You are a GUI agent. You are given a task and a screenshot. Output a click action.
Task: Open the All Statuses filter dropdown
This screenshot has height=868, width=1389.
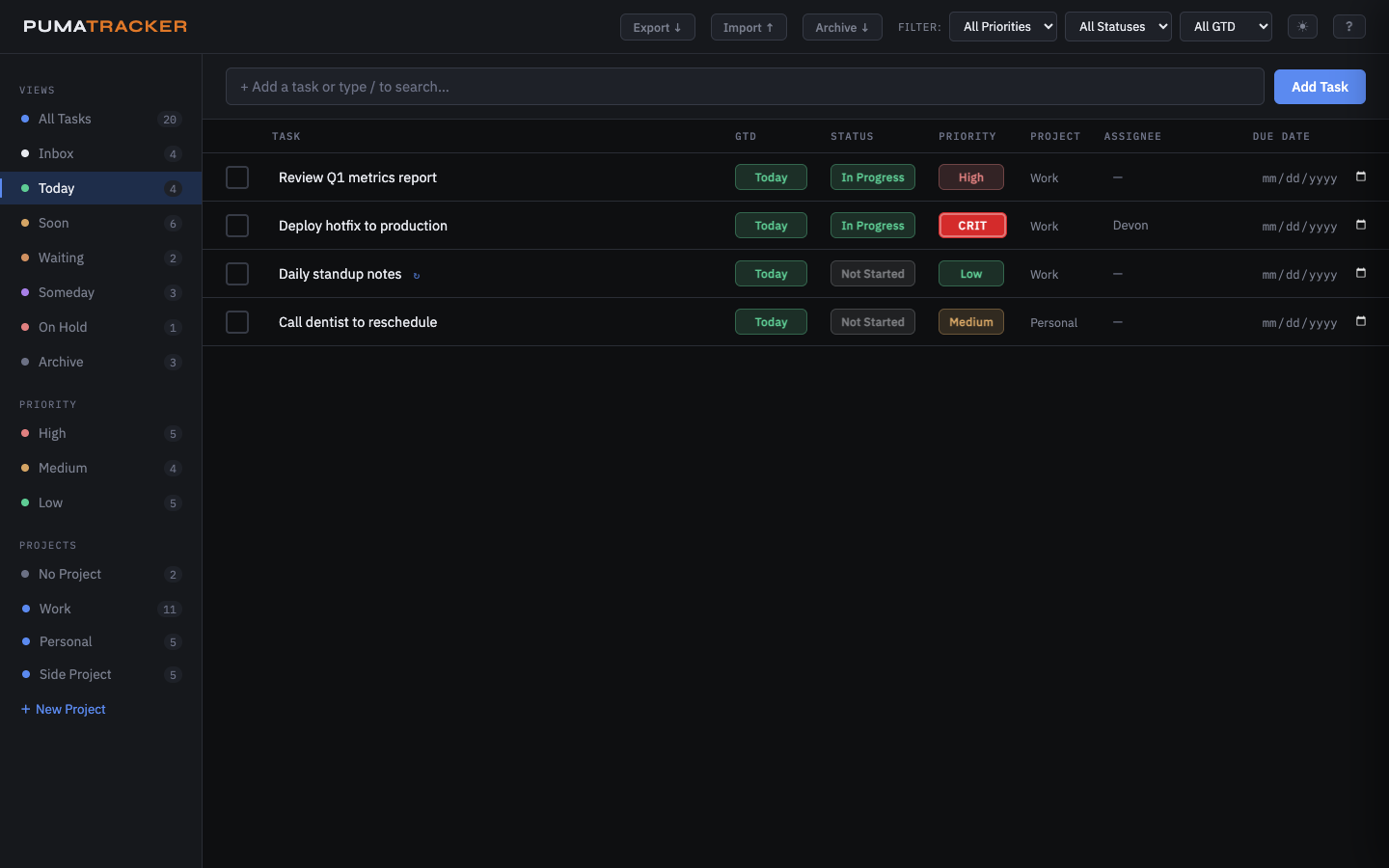(x=1118, y=27)
